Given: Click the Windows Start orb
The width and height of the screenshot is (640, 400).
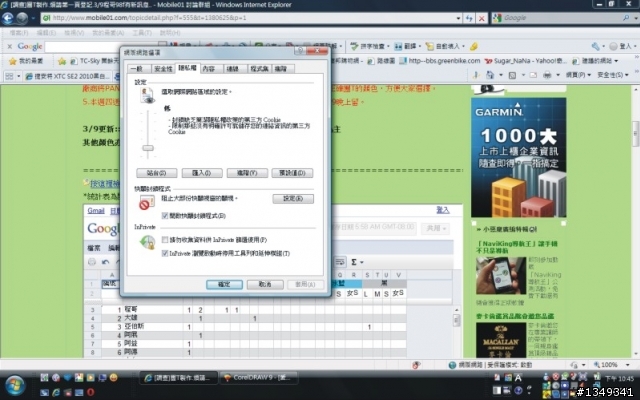Looking at the screenshot, I should click(x=15, y=384).
